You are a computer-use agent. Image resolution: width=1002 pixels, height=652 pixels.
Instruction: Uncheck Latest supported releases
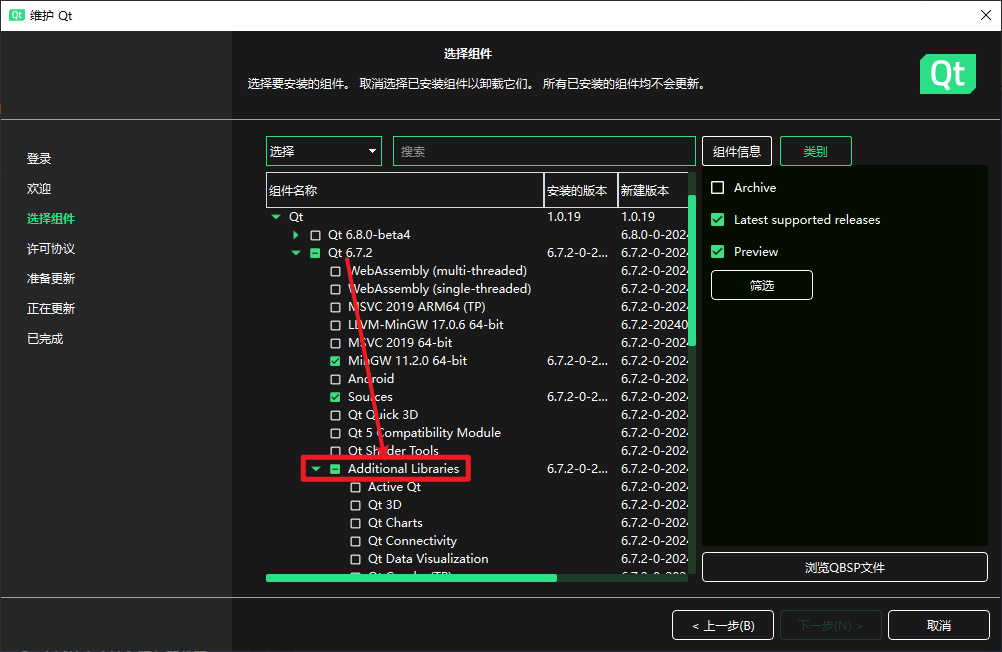pos(717,220)
